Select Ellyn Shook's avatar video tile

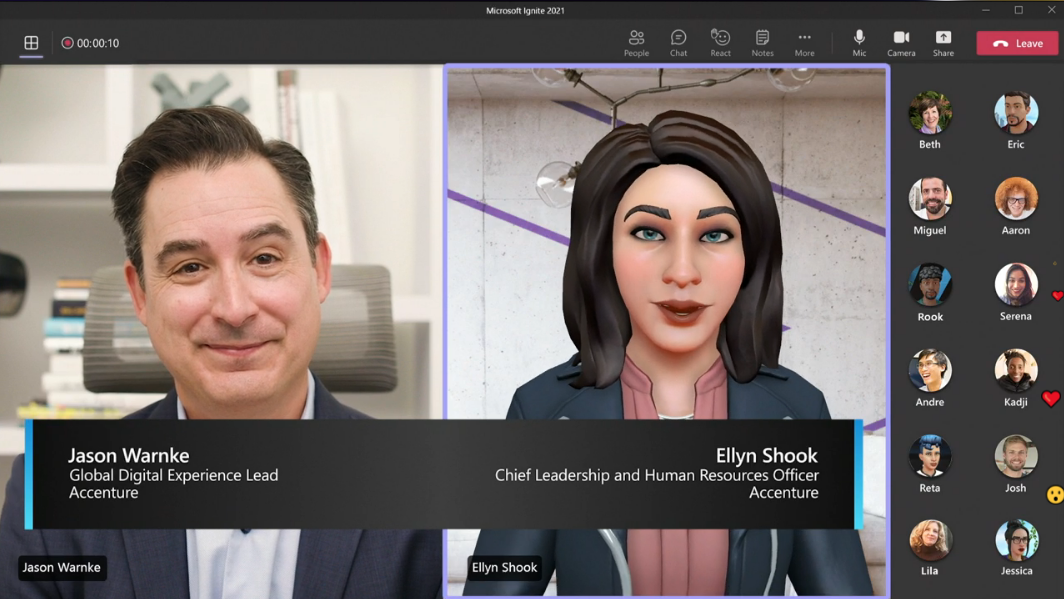click(666, 250)
